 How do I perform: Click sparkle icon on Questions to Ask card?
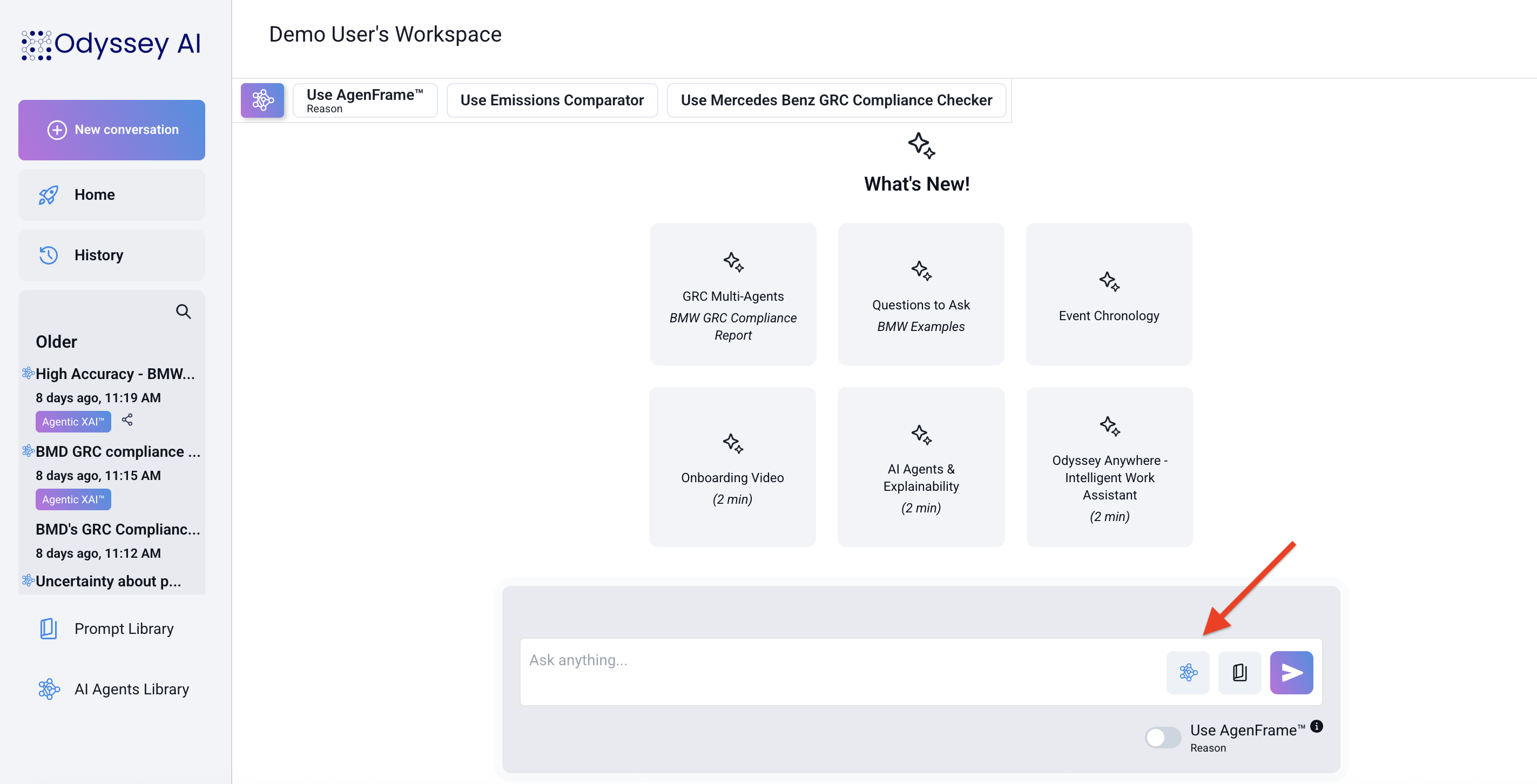pos(921,271)
